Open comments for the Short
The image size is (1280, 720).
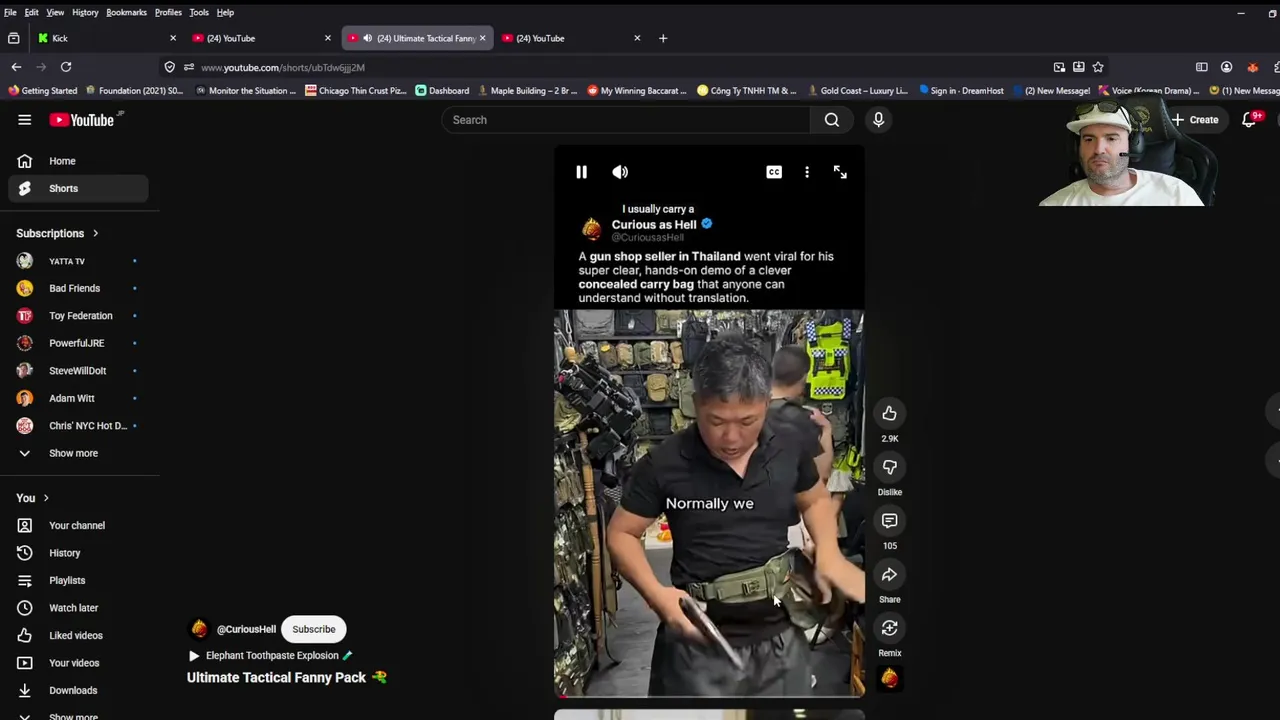click(x=889, y=521)
